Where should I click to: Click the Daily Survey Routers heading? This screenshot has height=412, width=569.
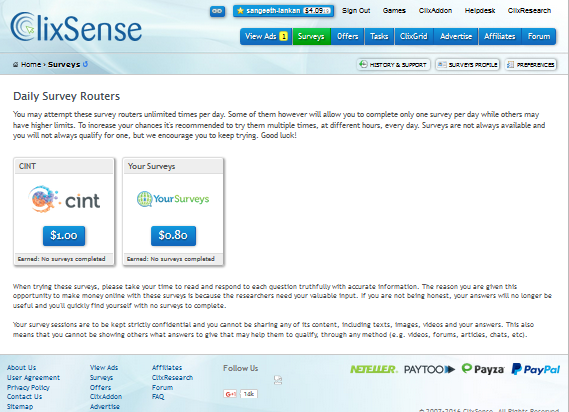pyautogui.click(x=66, y=96)
